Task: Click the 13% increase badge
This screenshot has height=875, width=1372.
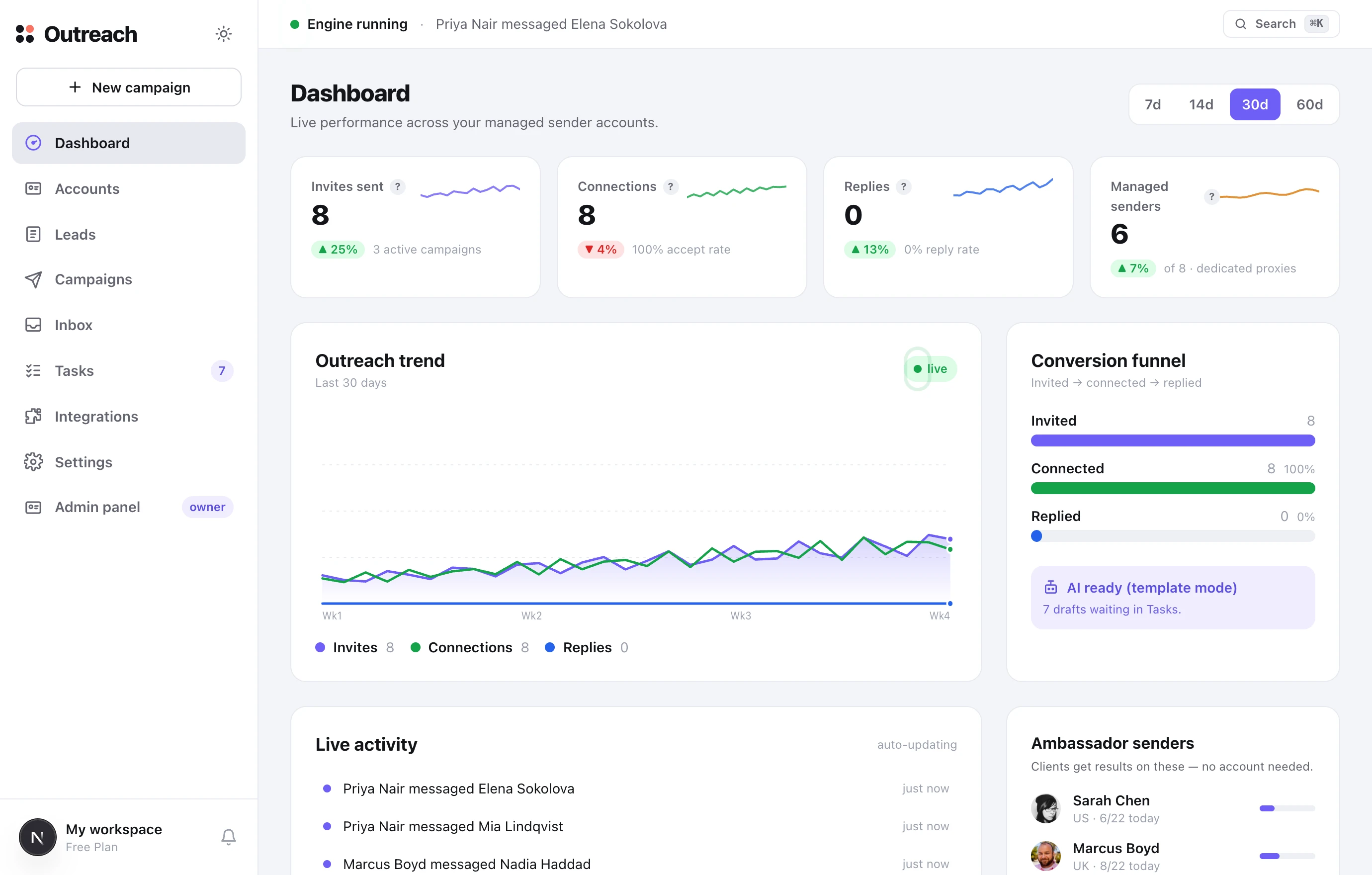Action: [869, 250]
